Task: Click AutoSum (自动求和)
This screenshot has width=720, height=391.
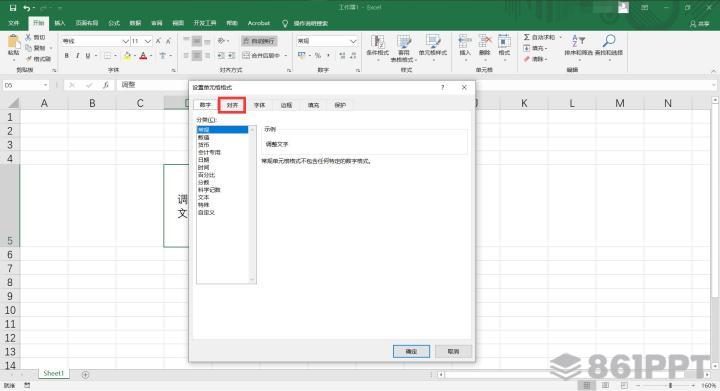Action: click(x=540, y=37)
